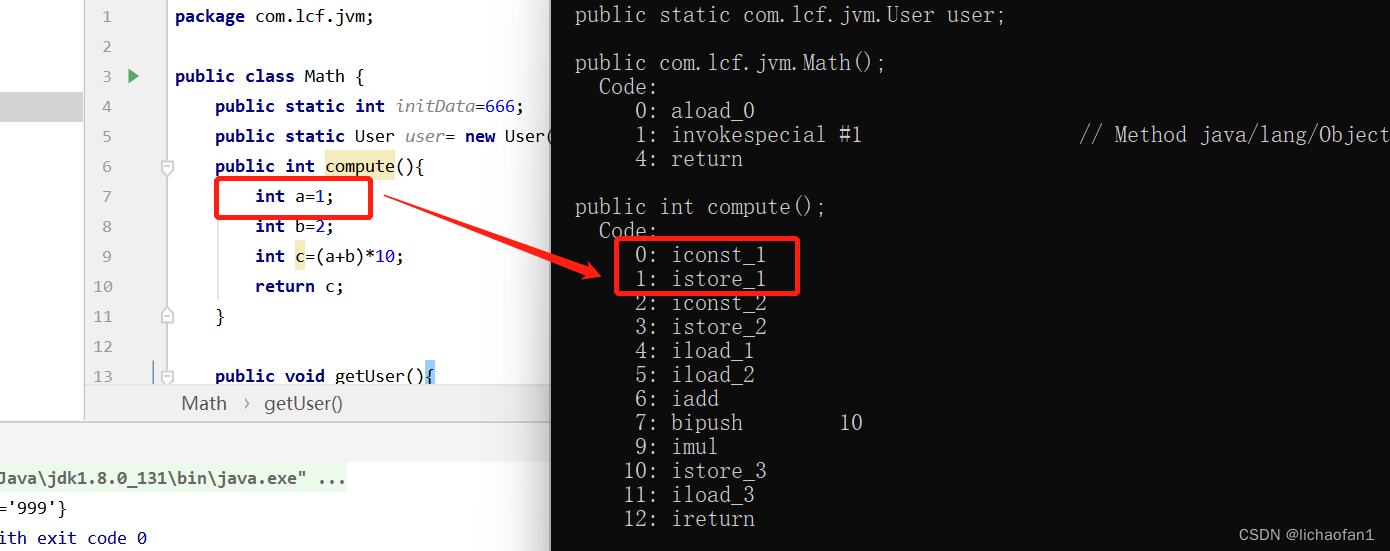Screen dimensions: 1390x551
Task: Click '3: istore_2' bytecode line
Action: click(x=700, y=327)
